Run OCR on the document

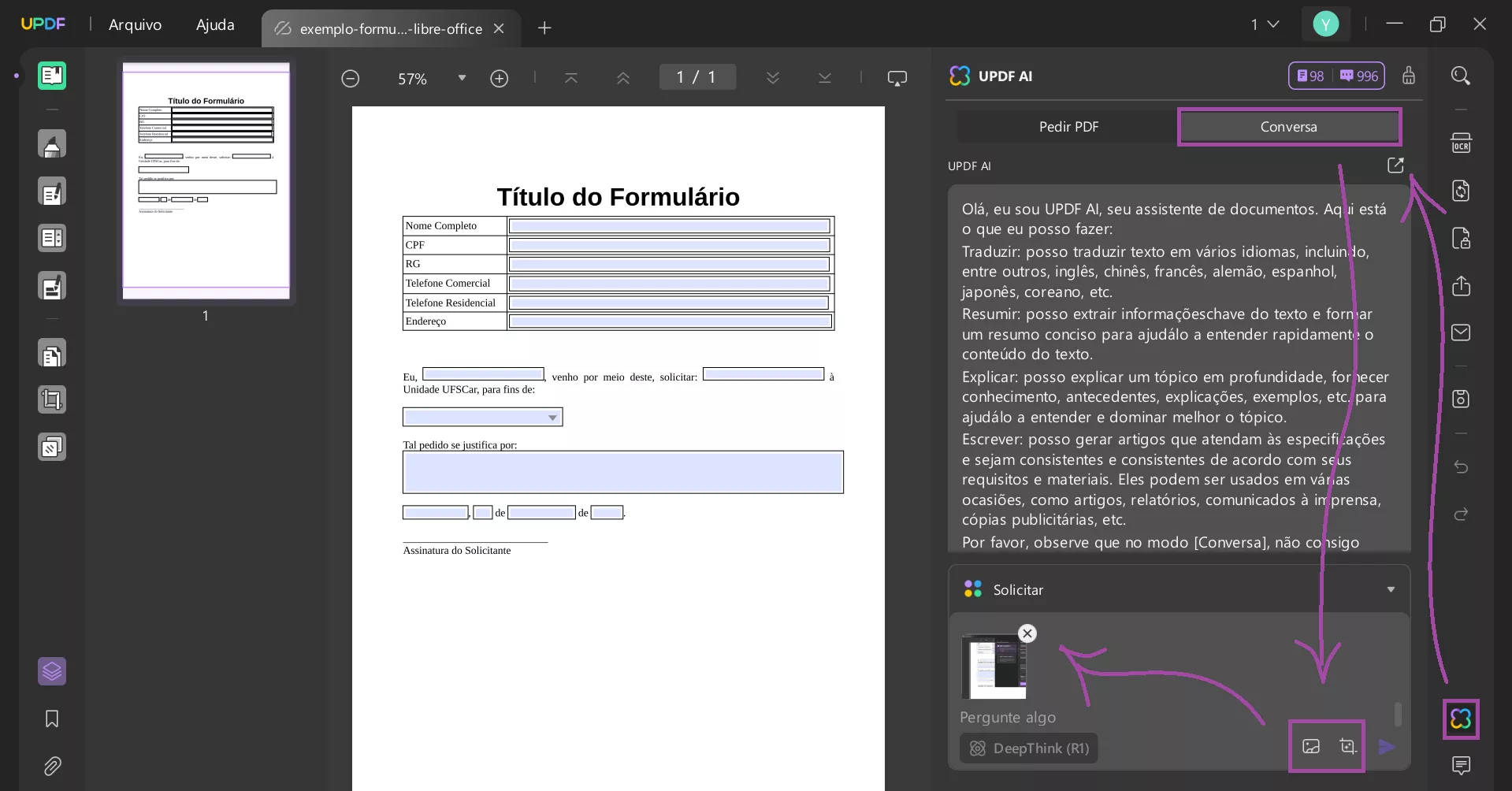[1461, 143]
